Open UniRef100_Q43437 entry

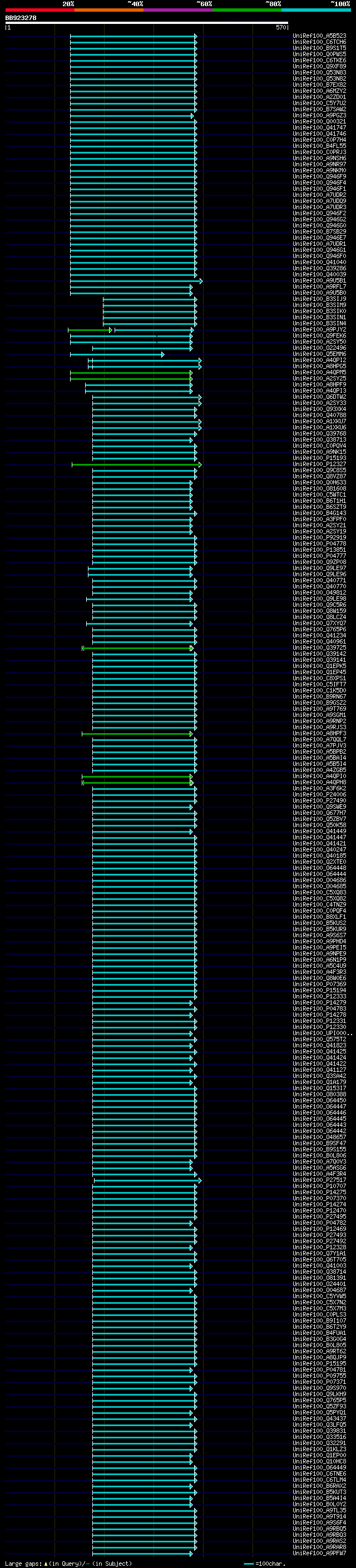click(x=319, y=1419)
